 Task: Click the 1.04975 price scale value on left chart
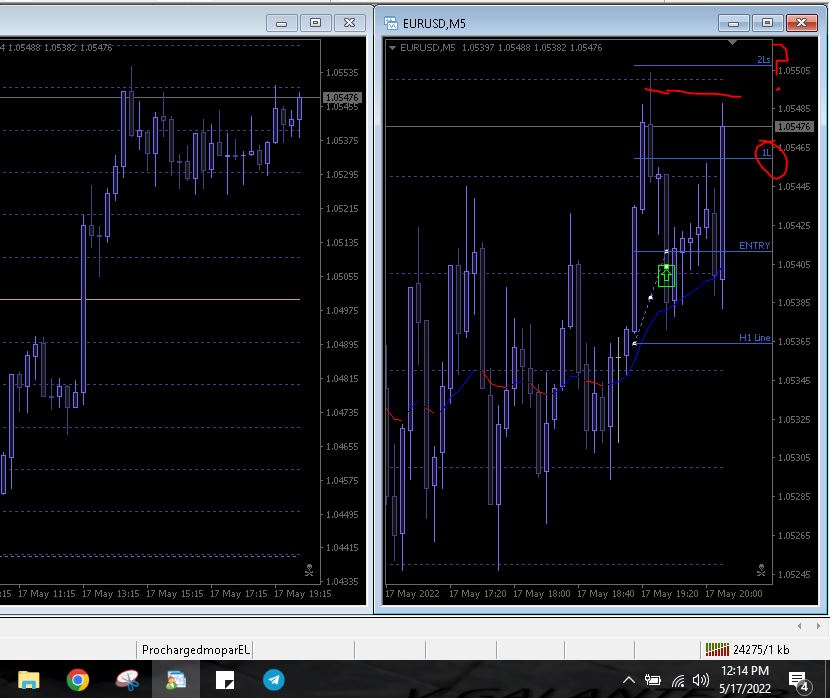(342, 310)
